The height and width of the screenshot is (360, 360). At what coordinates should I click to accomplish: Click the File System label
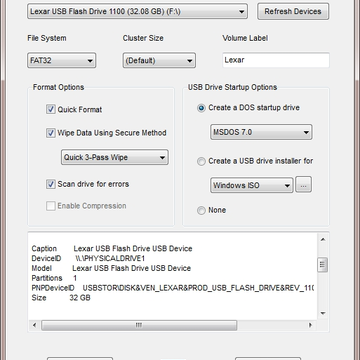pos(47,38)
